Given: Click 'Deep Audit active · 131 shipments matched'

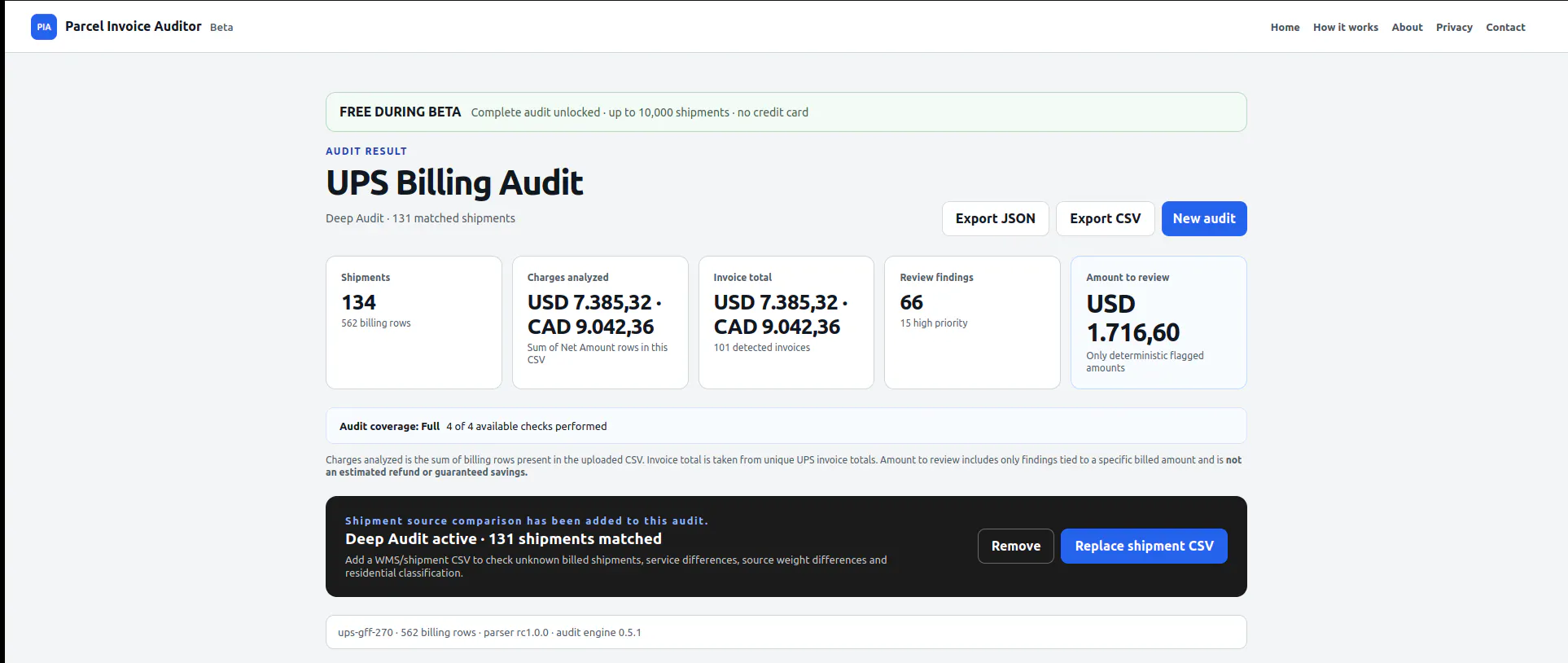Looking at the screenshot, I should point(503,538).
